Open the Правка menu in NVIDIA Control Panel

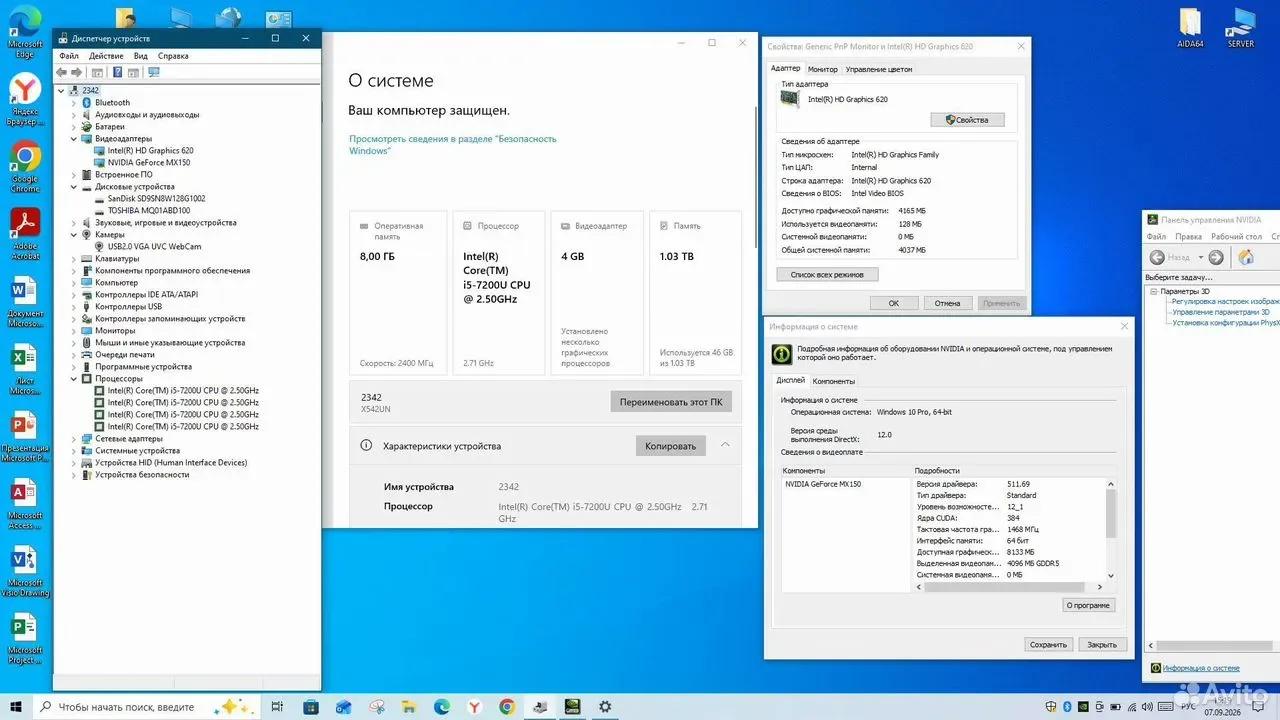[1189, 237]
